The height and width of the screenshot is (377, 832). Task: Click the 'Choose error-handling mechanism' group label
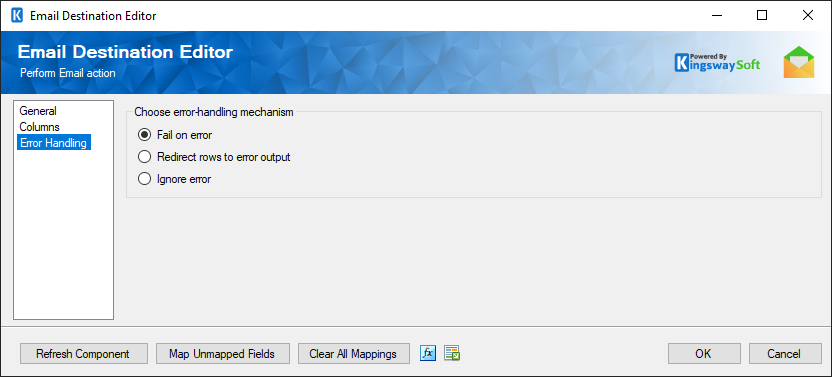(214, 112)
